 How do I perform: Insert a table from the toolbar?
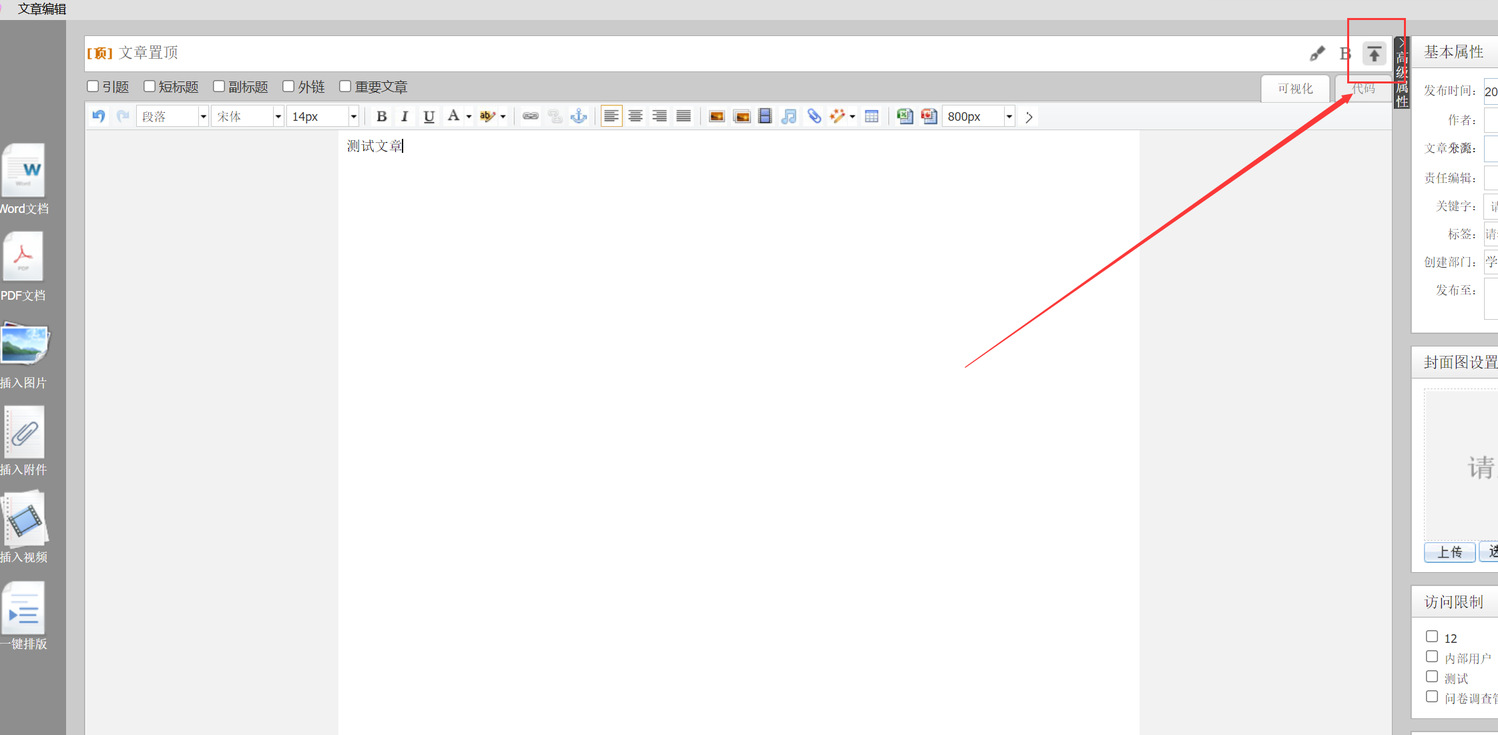pyautogui.click(x=871, y=117)
